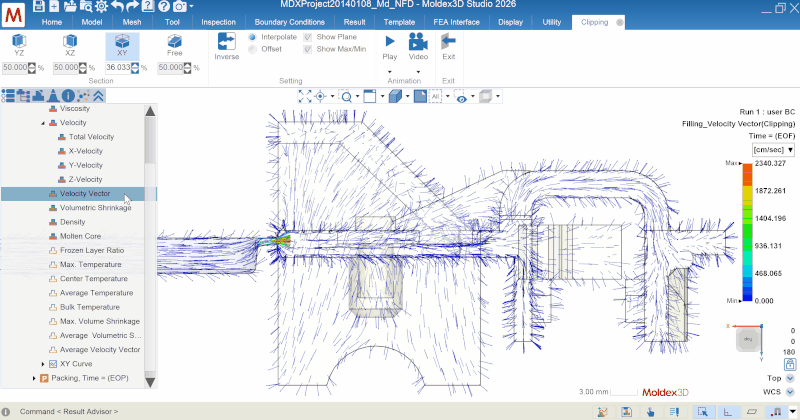This screenshot has width=800, height=420.
Task: Click the Inverse clipping direction icon
Action: click(x=227, y=46)
